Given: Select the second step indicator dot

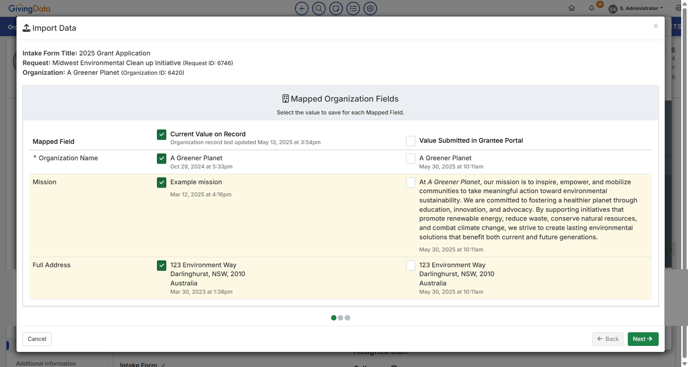Looking at the screenshot, I should point(340,318).
